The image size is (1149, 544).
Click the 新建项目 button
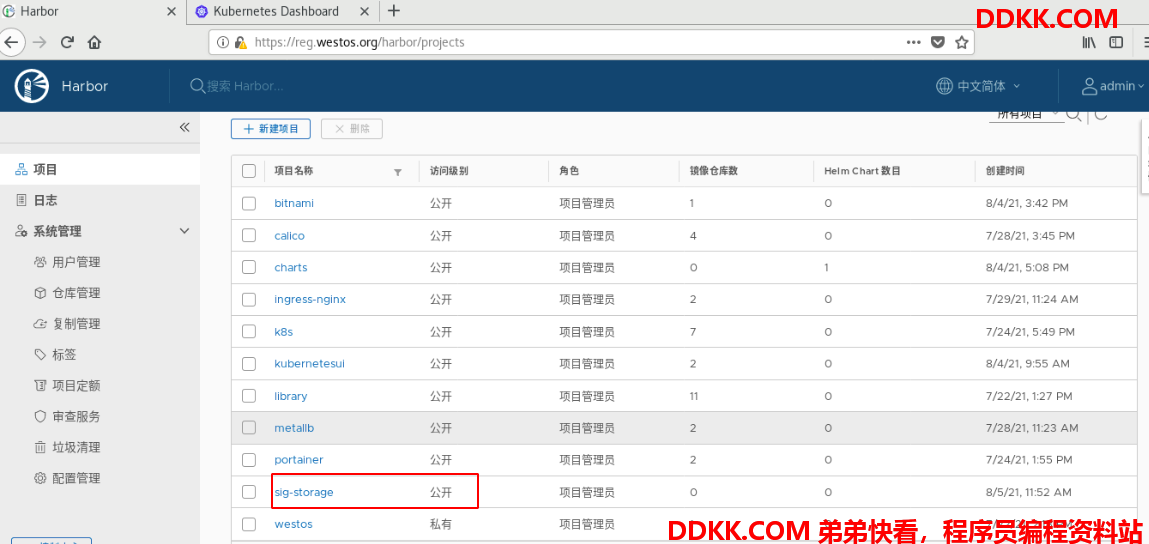270,128
